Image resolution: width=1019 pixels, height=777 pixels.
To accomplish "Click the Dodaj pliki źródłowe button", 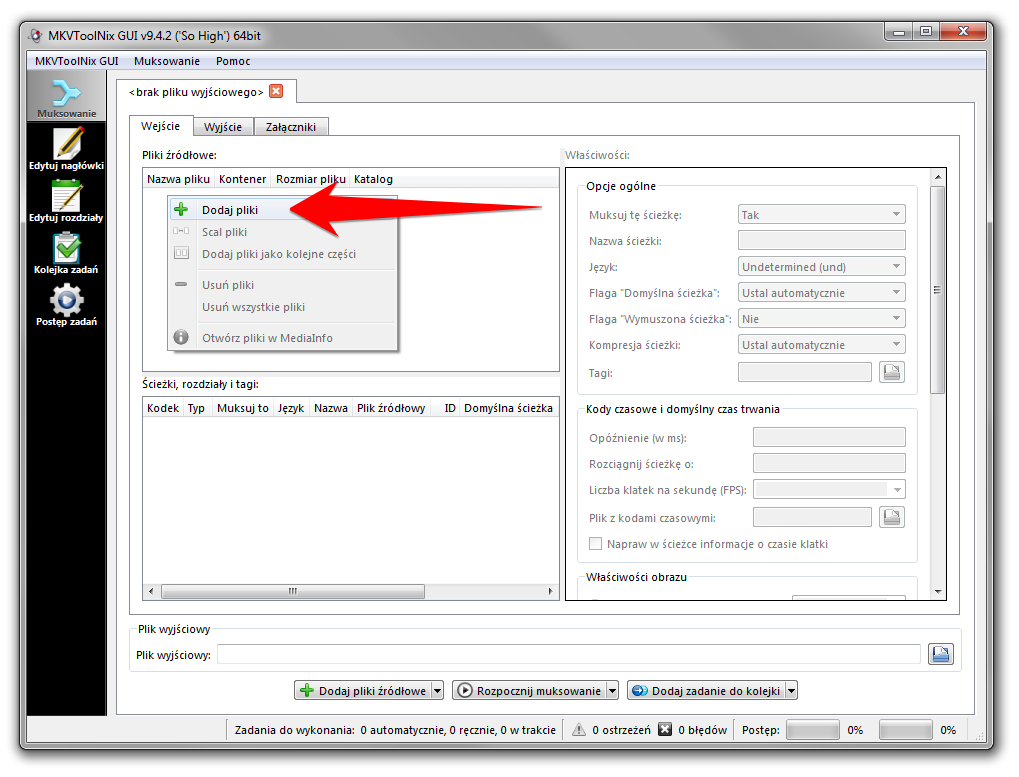I will (363, 691).
